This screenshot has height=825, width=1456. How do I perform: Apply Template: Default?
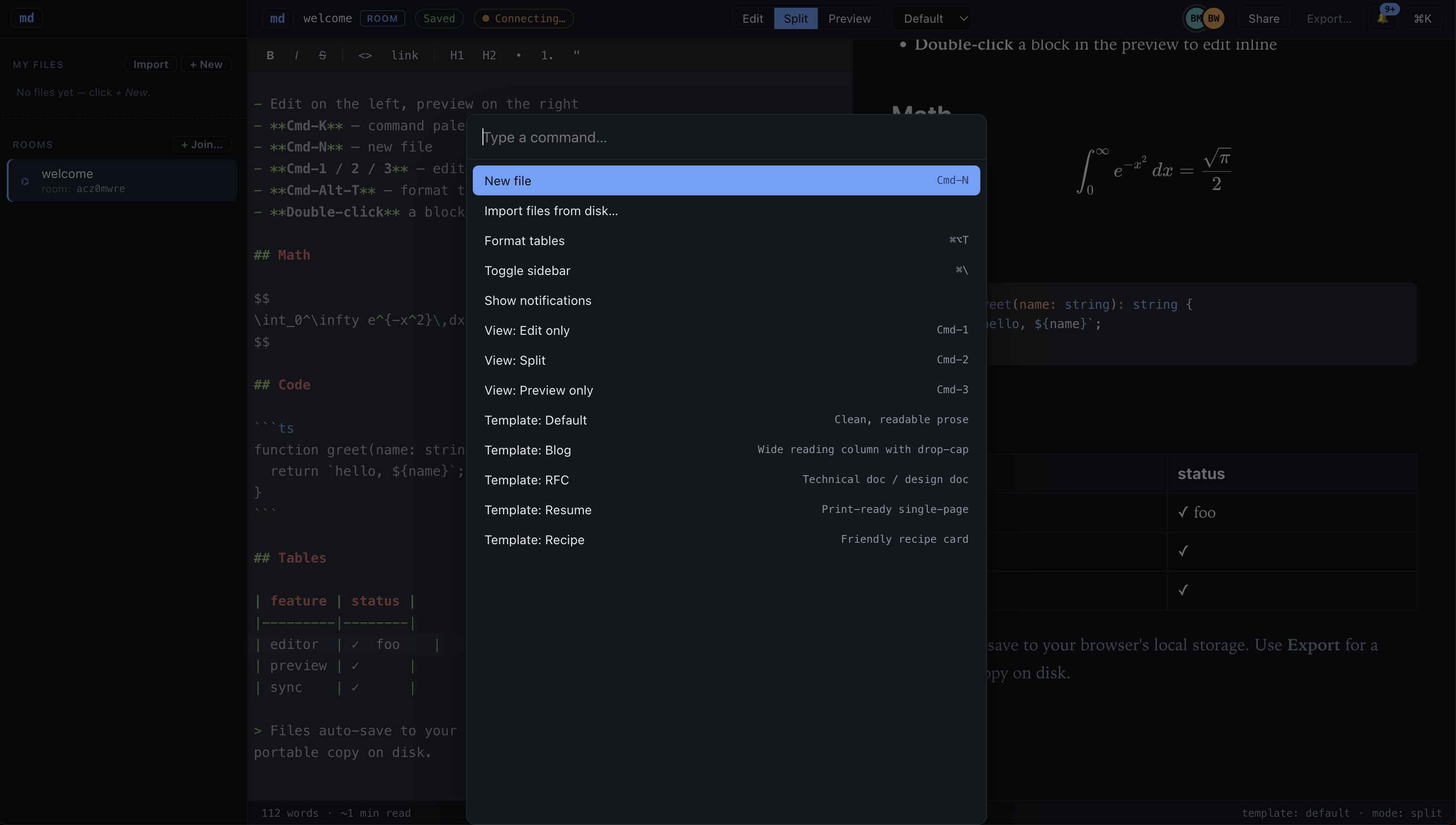(x=726, y=420)
